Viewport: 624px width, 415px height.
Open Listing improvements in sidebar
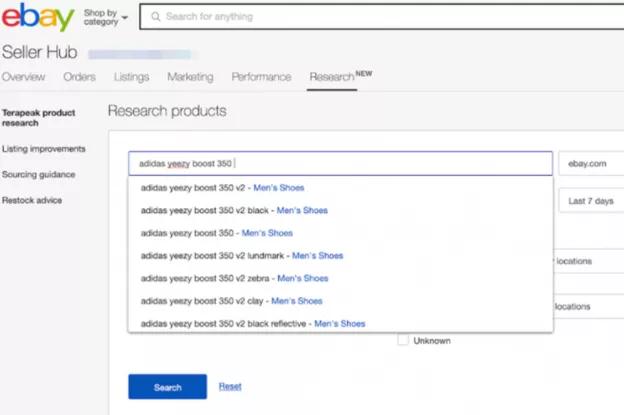coord(44,149)
